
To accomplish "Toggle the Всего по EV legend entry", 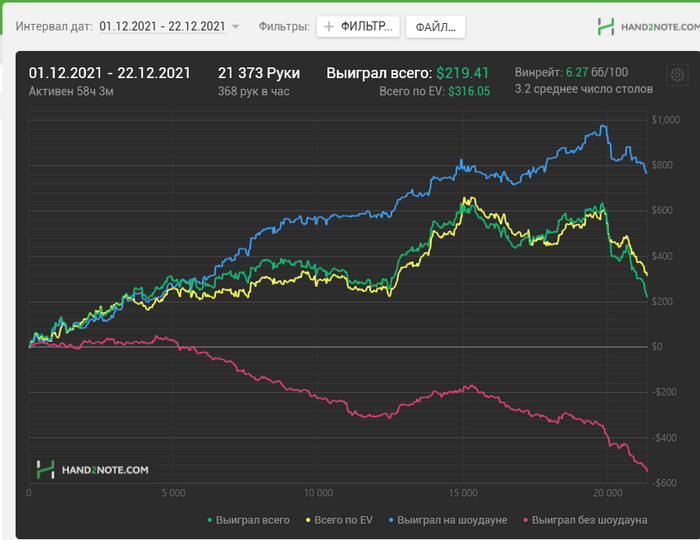I will coord(339,520).
